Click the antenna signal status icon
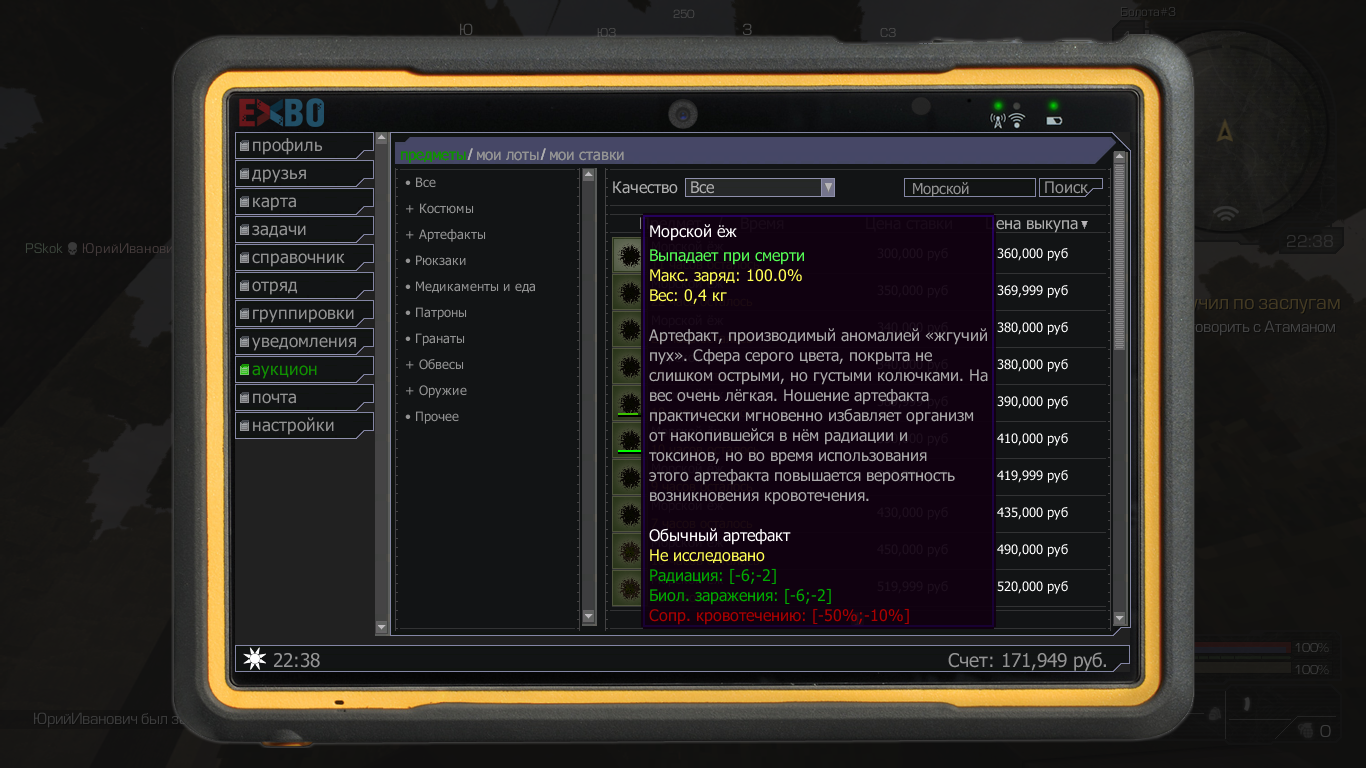Screen dimensions: 1366x768 click(997, 121)
